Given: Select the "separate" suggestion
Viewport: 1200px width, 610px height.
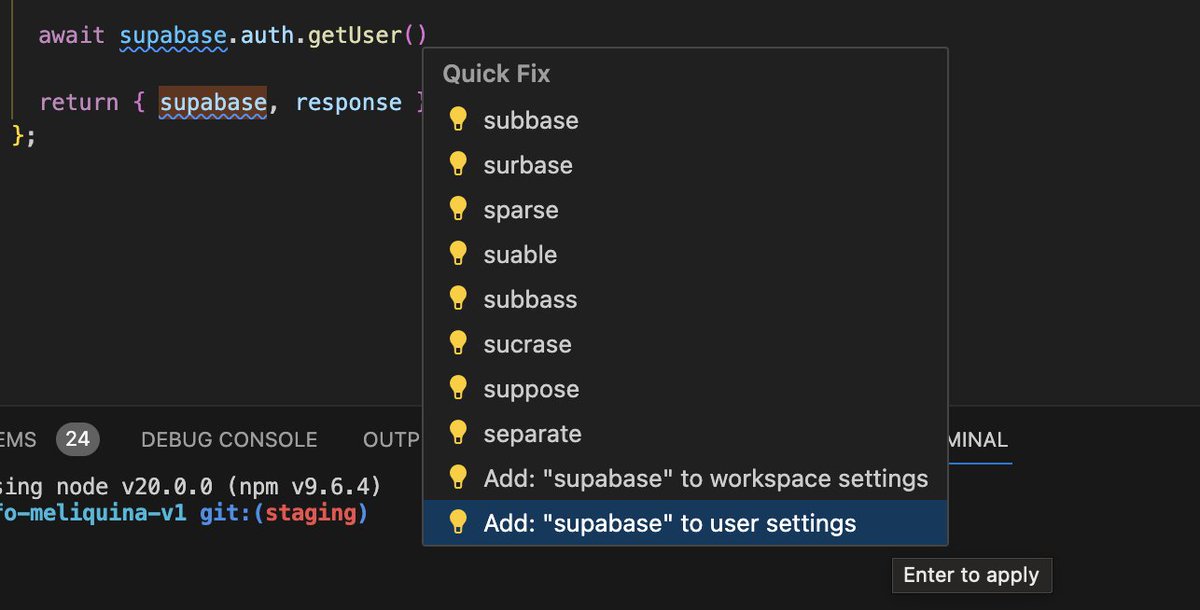Looking at the screenshot, I should pyautogui.click(x=685, y=434).
